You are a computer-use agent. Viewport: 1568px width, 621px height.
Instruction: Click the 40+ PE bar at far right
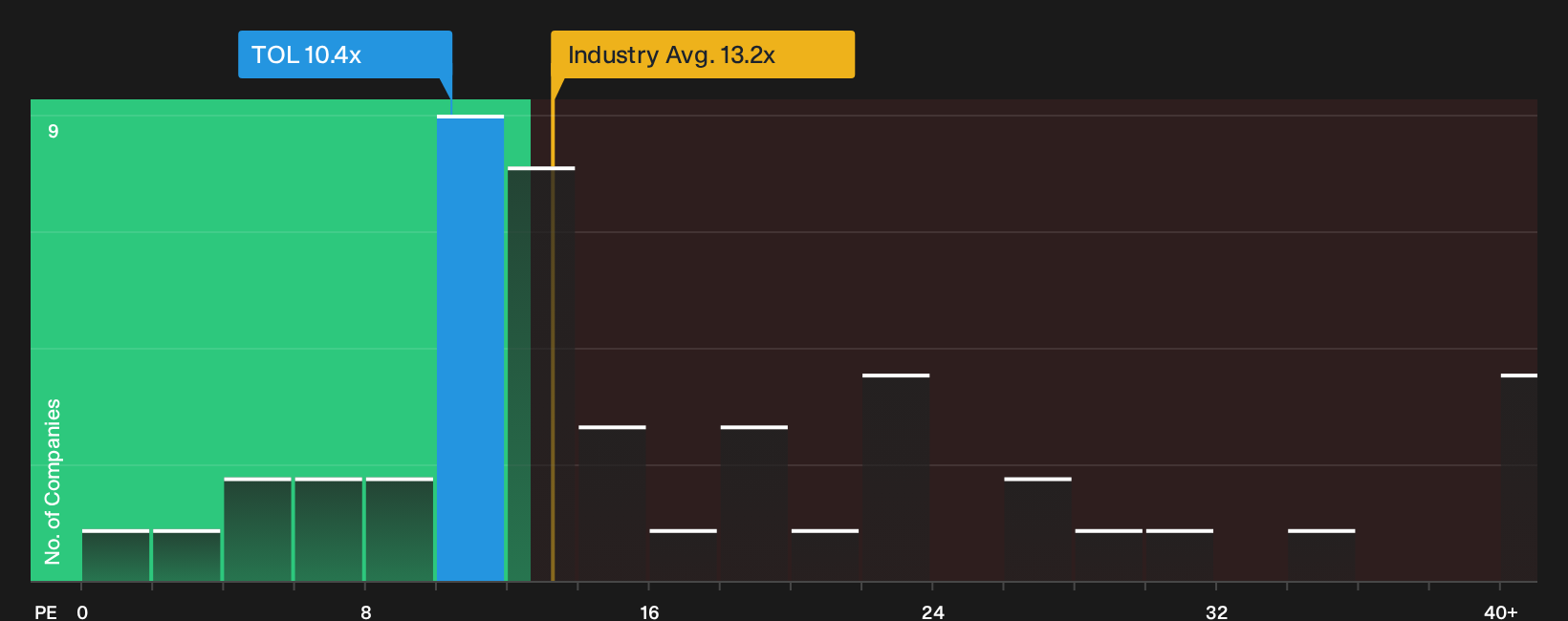pos(1518,477)
